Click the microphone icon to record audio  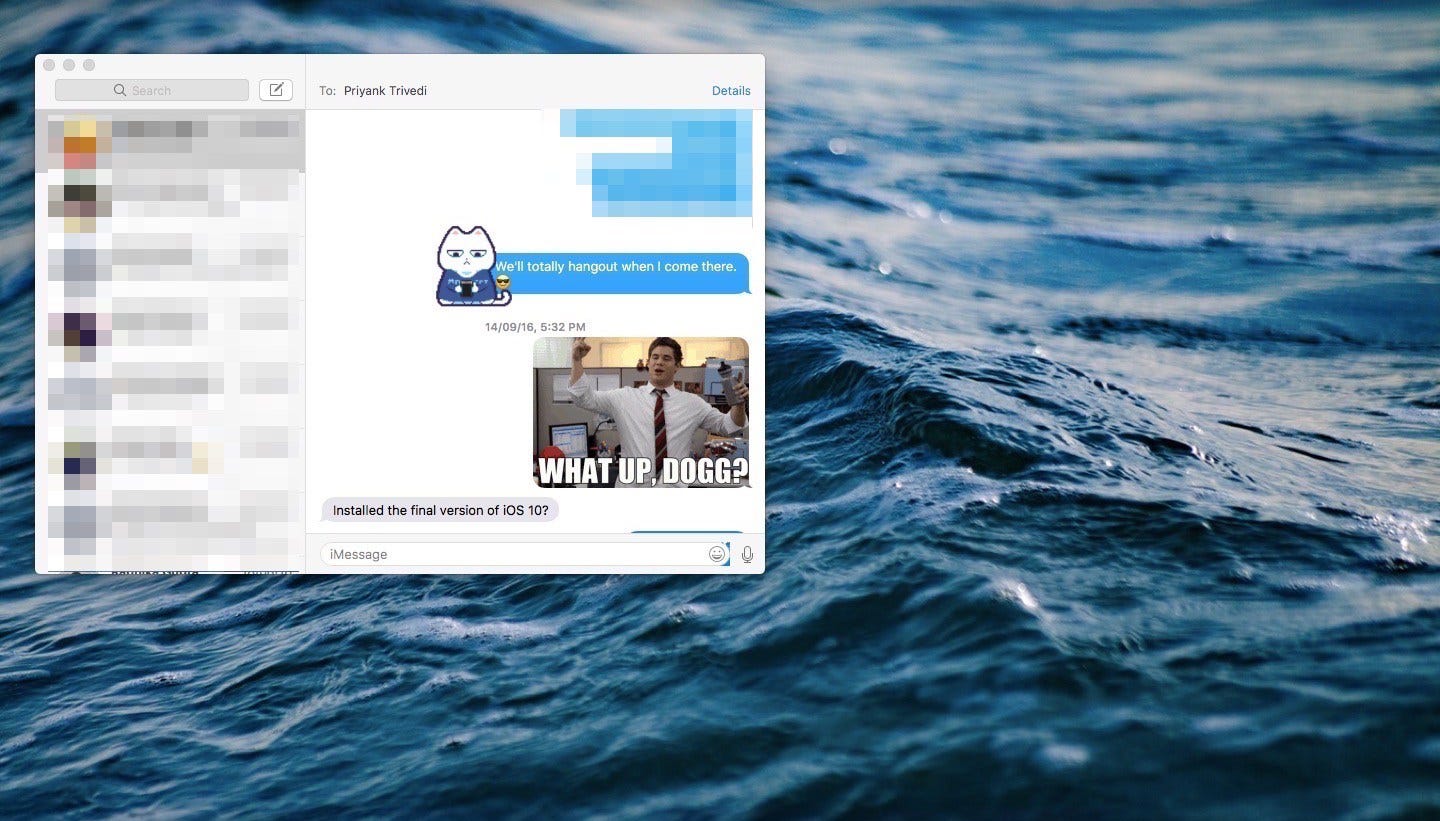point(747,553)
